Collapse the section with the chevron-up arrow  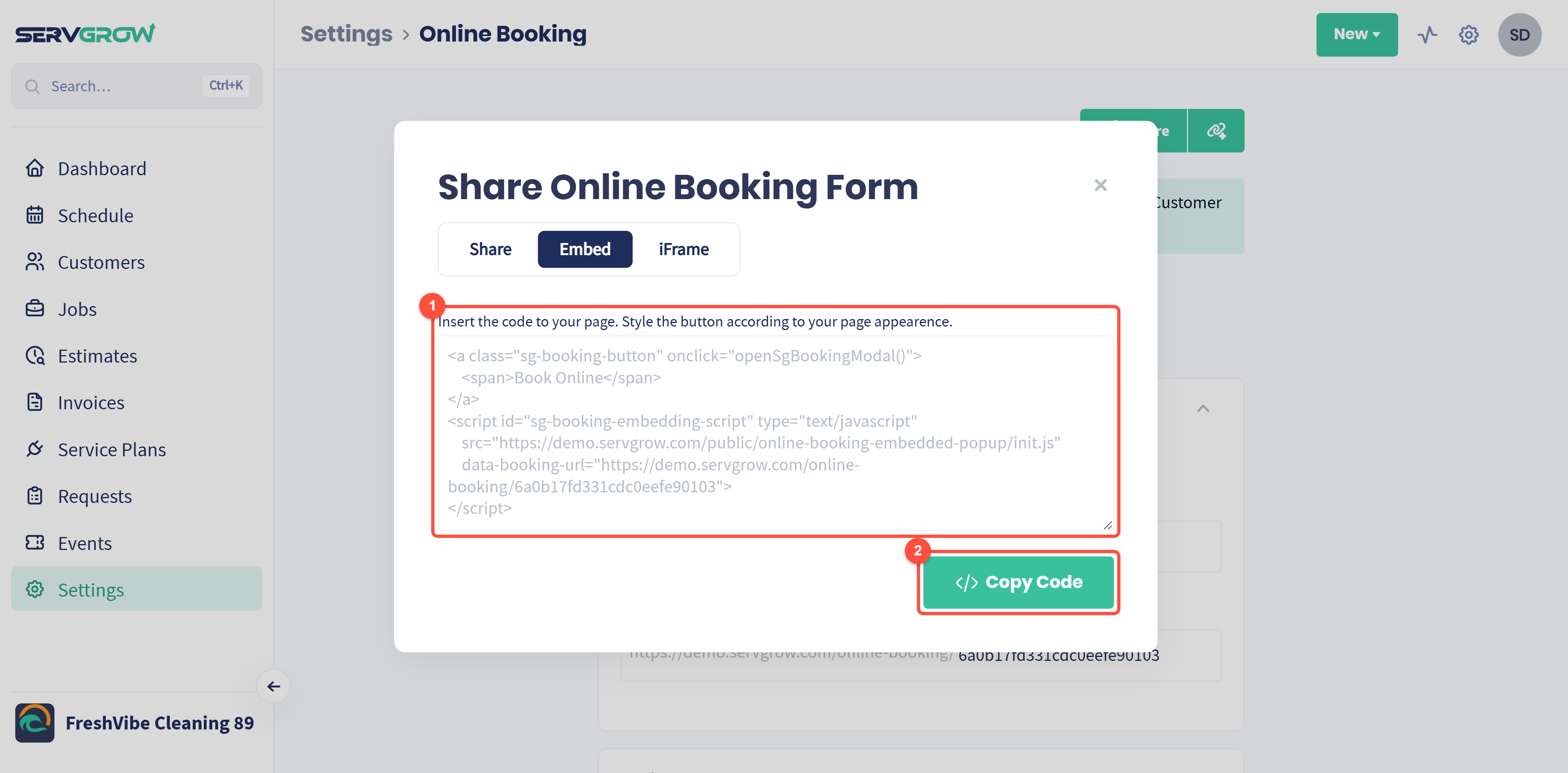[1203, 408]
